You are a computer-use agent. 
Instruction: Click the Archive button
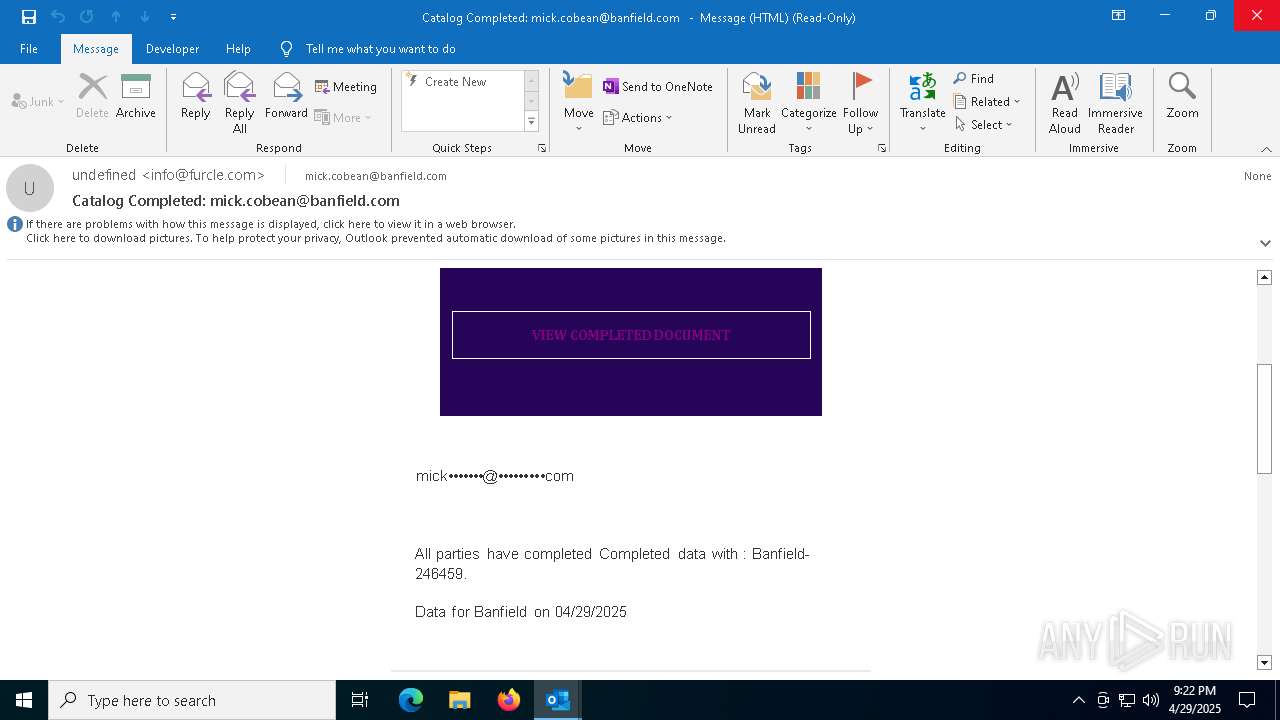coord(136,96)
